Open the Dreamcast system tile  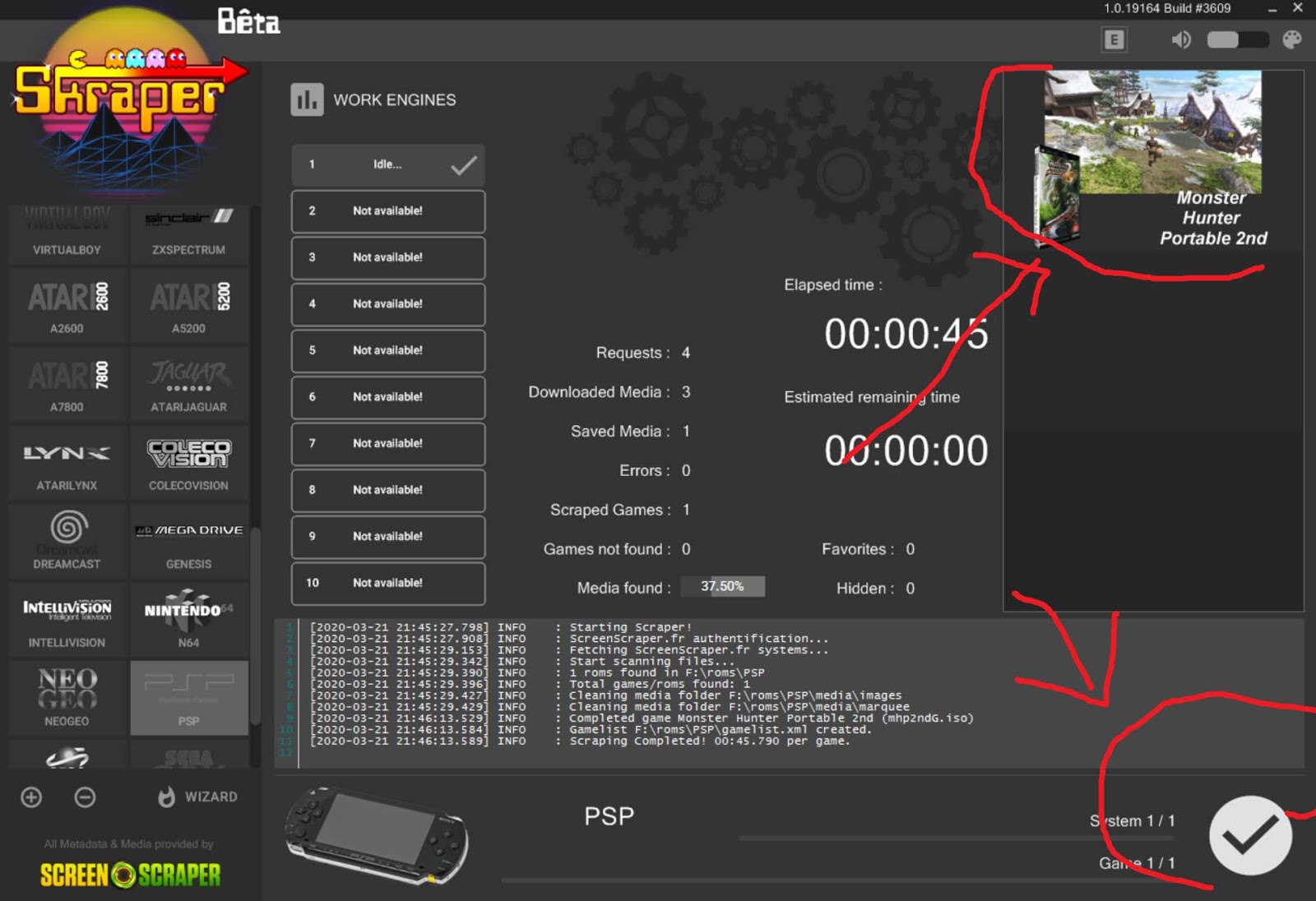pyautogui.click(x=67, y=541)
